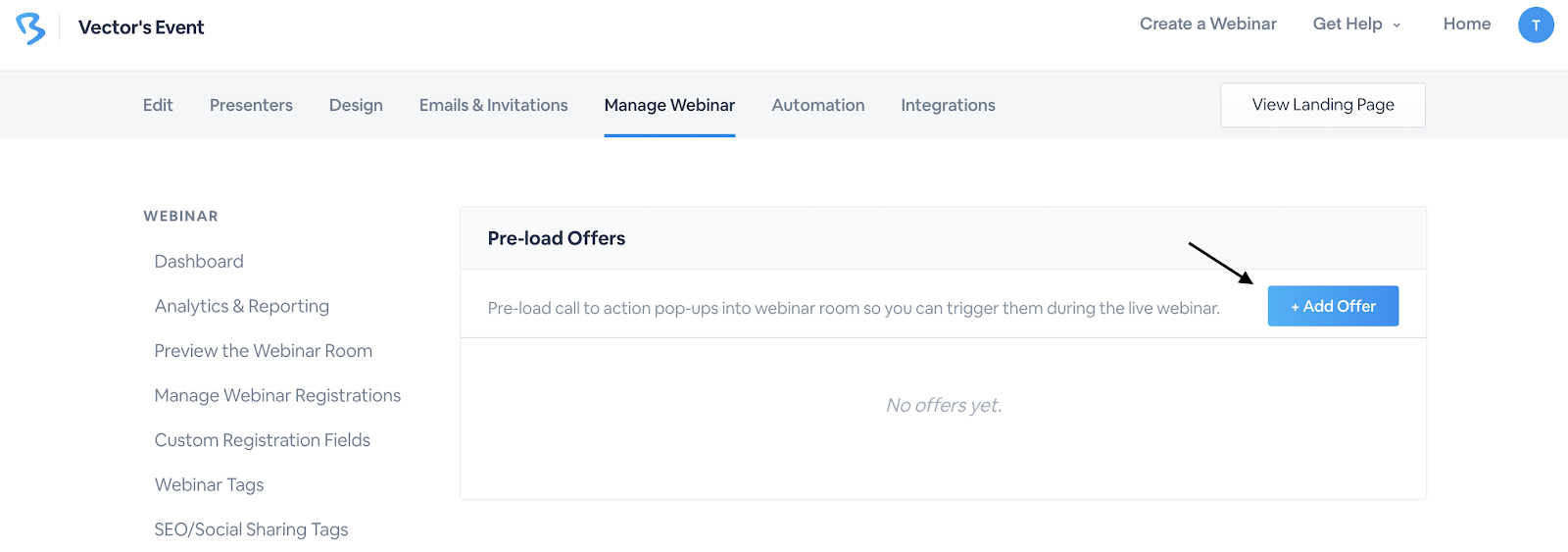1568x552 pixels.
Task: Open Custom Registration Fields
Action: pos(262,440)
